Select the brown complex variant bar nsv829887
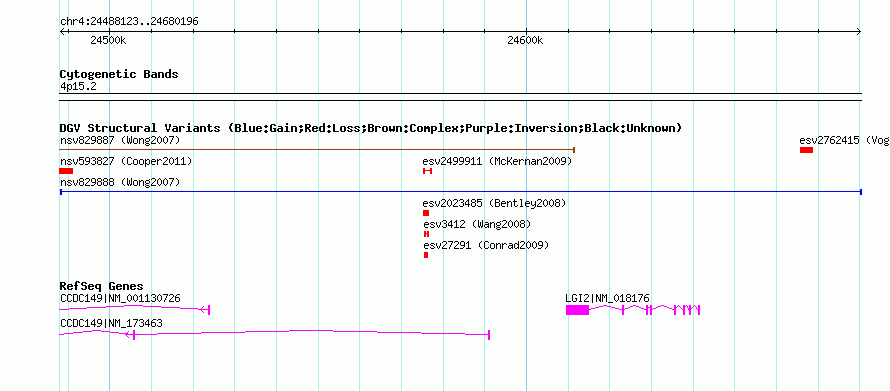The height and width of the screenshot is (391, 890). [x=318, y=150]
